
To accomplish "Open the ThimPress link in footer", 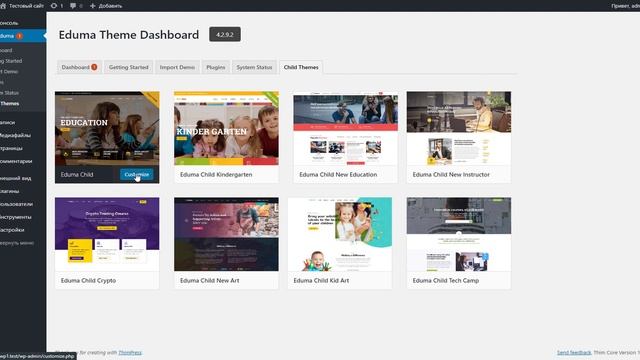I will tap(130, 352).
